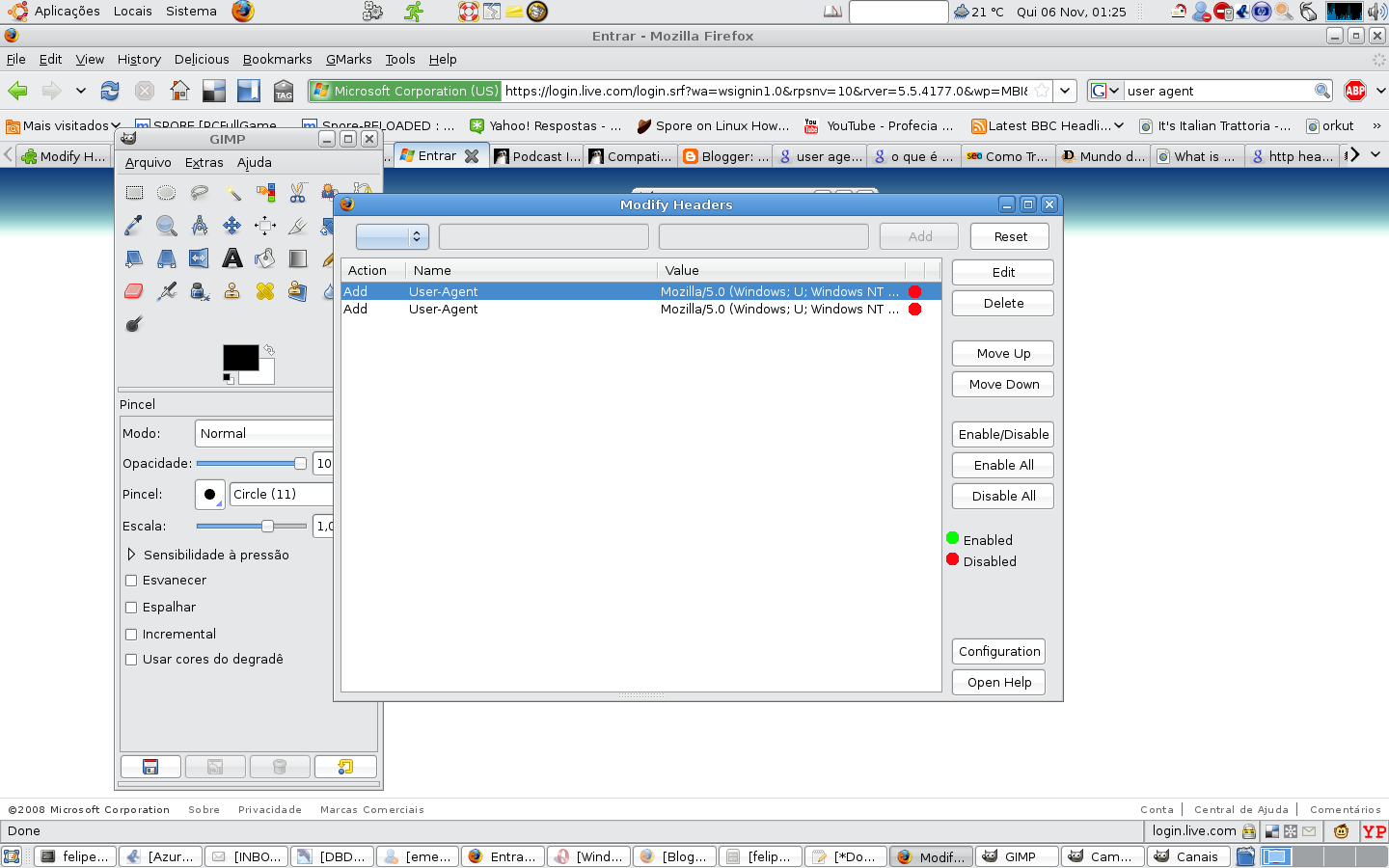Select the Text tool in GIMP
This screenshot has width=1389, height=868.
coord(232,258)
